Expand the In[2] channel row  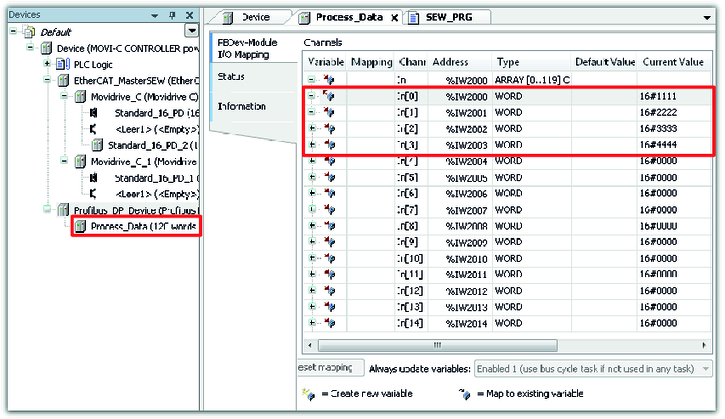(x=312, y=128)
